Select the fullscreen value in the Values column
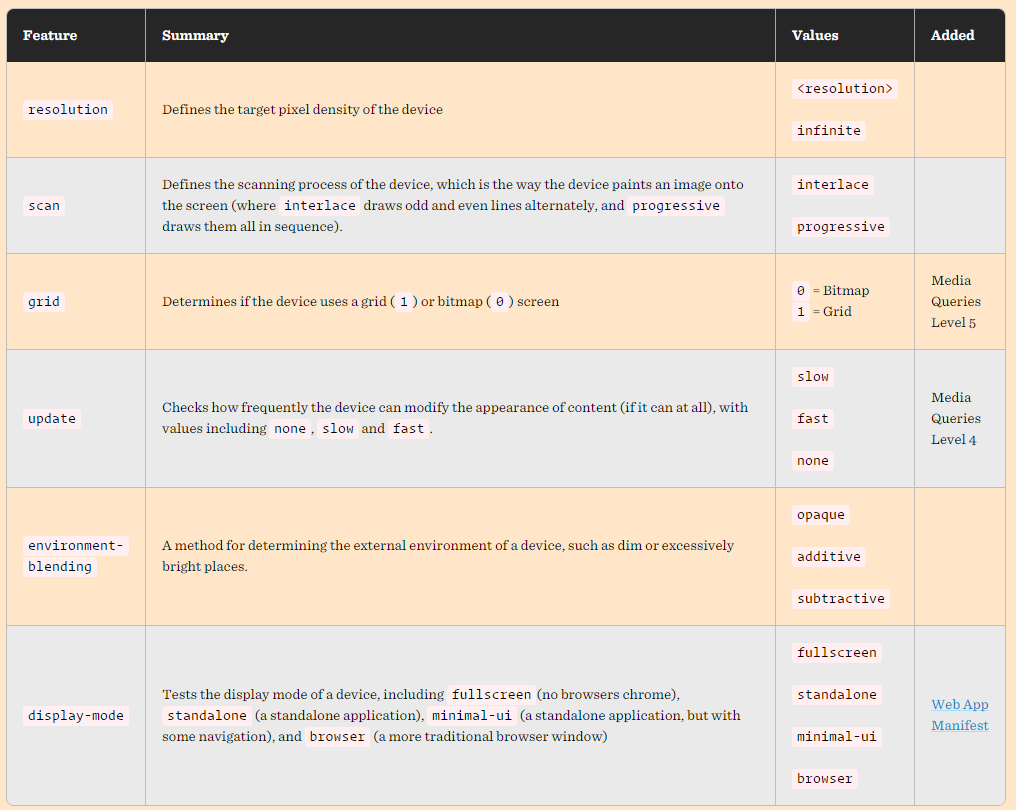The image size is (1016, 810). pyautogui.click(x=837, y=653)
